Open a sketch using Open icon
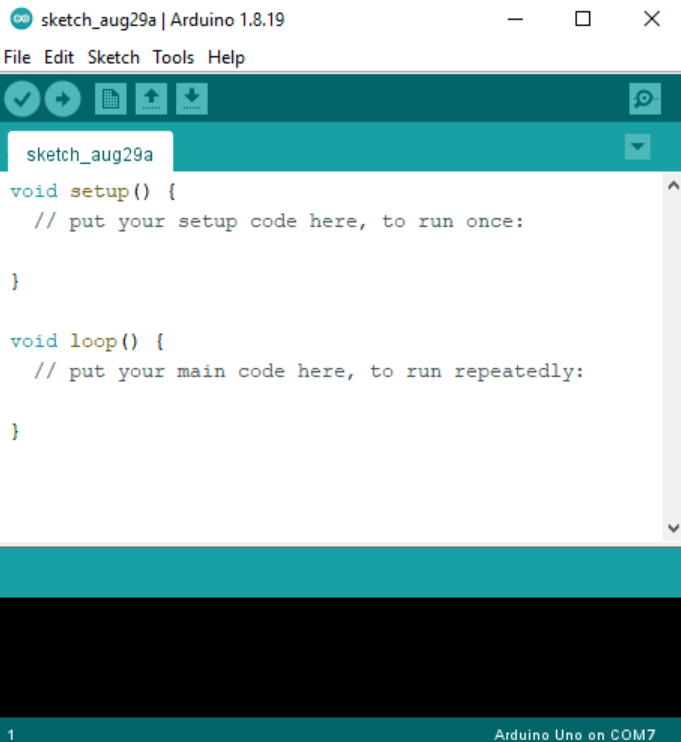The image size is (681, 742). 151,99
